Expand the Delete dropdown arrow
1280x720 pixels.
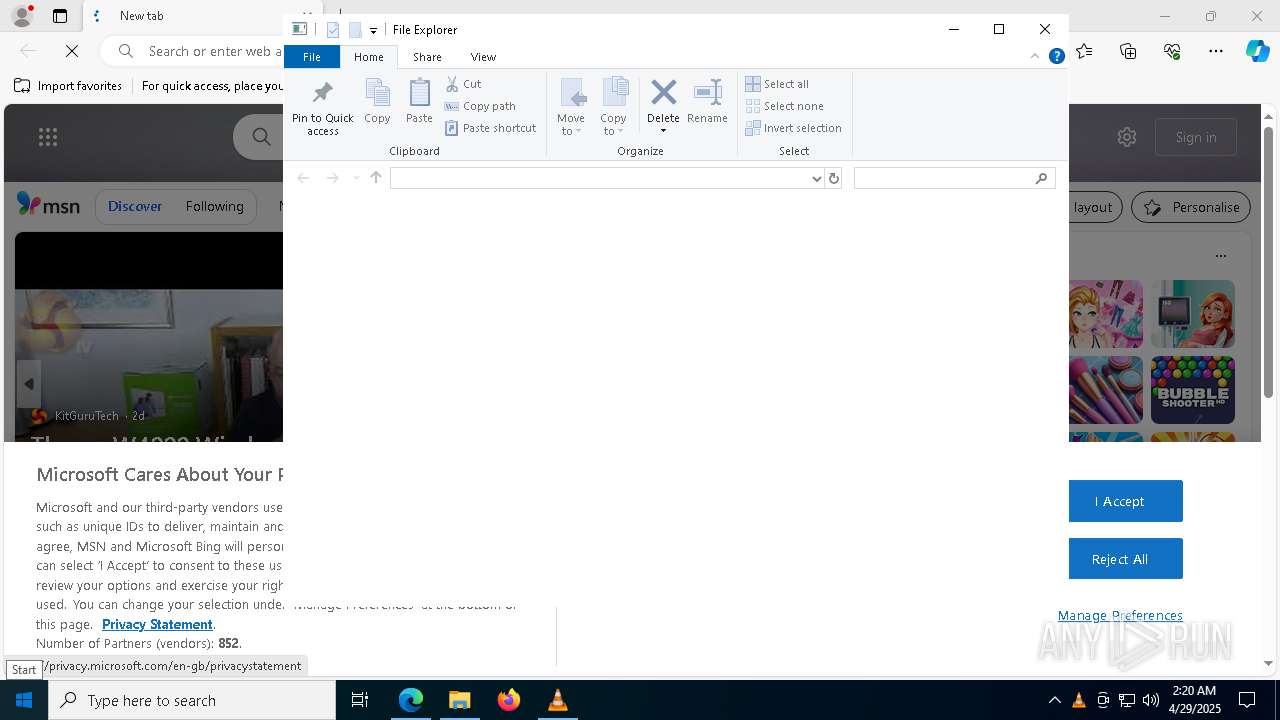pyautogui.click(x=663, y=131)
